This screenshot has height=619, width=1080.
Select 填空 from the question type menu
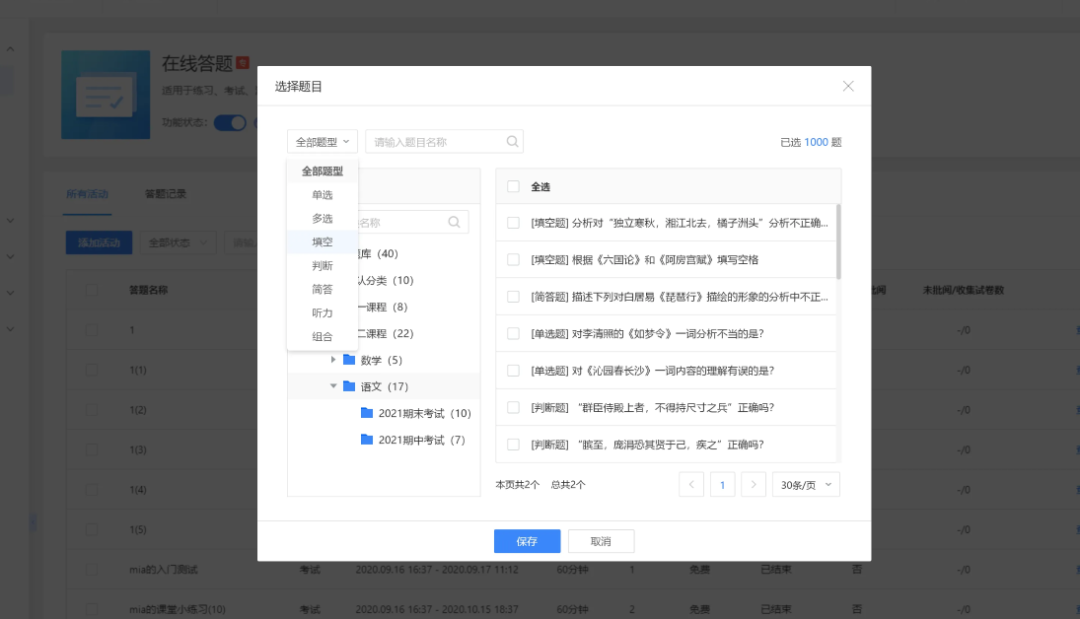pyautogui.click(x=320, y=241)
